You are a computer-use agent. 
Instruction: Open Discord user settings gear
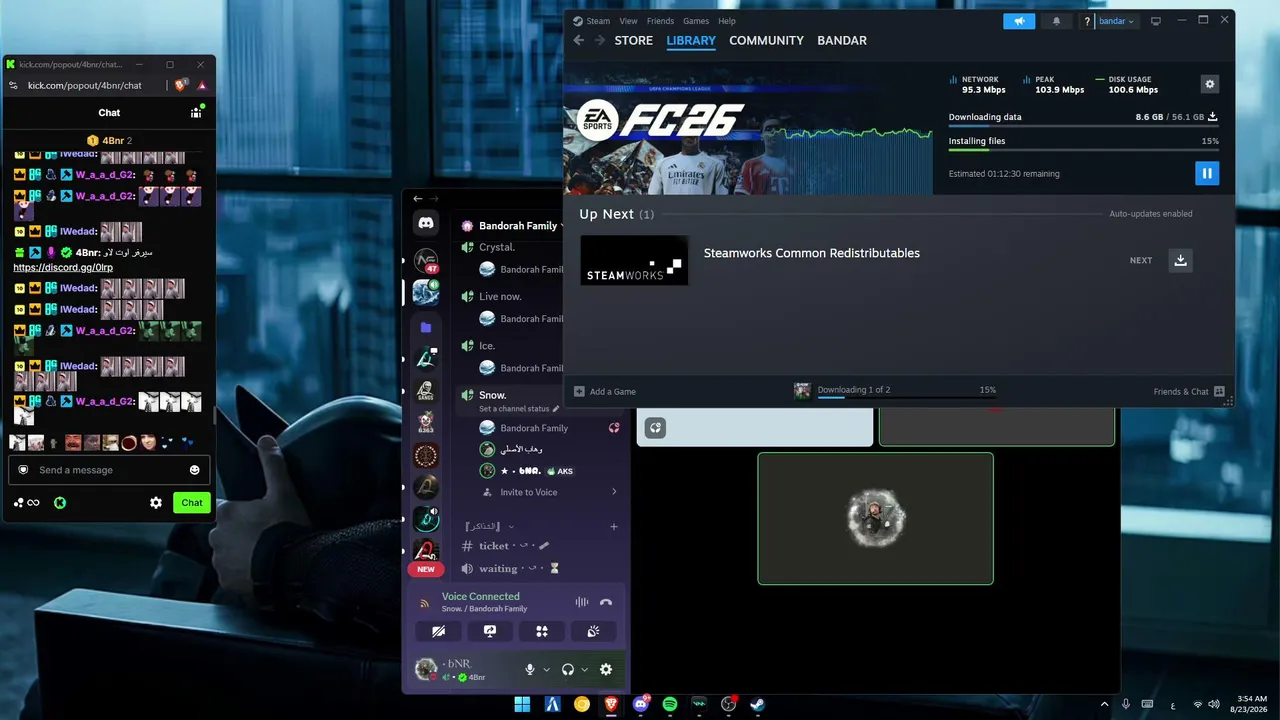[606, 670]
